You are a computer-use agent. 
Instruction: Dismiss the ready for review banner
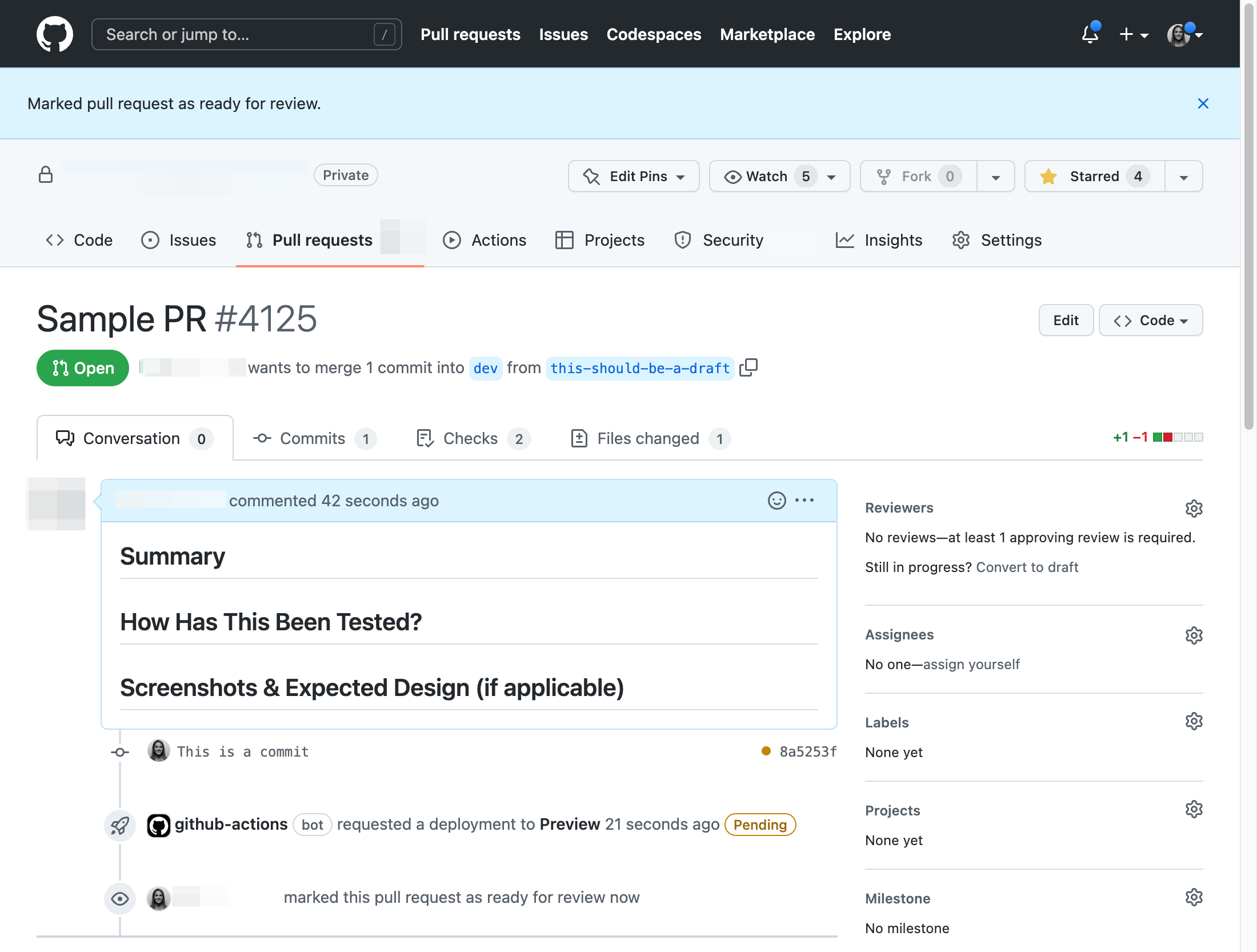pyautogui.click(x=1203, y=103)
